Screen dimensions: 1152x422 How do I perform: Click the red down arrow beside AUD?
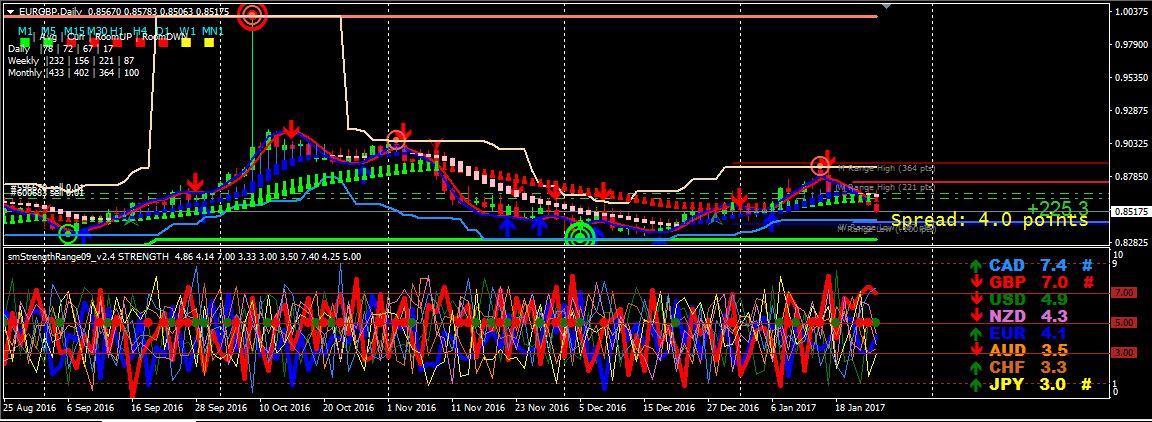[974, 350]
